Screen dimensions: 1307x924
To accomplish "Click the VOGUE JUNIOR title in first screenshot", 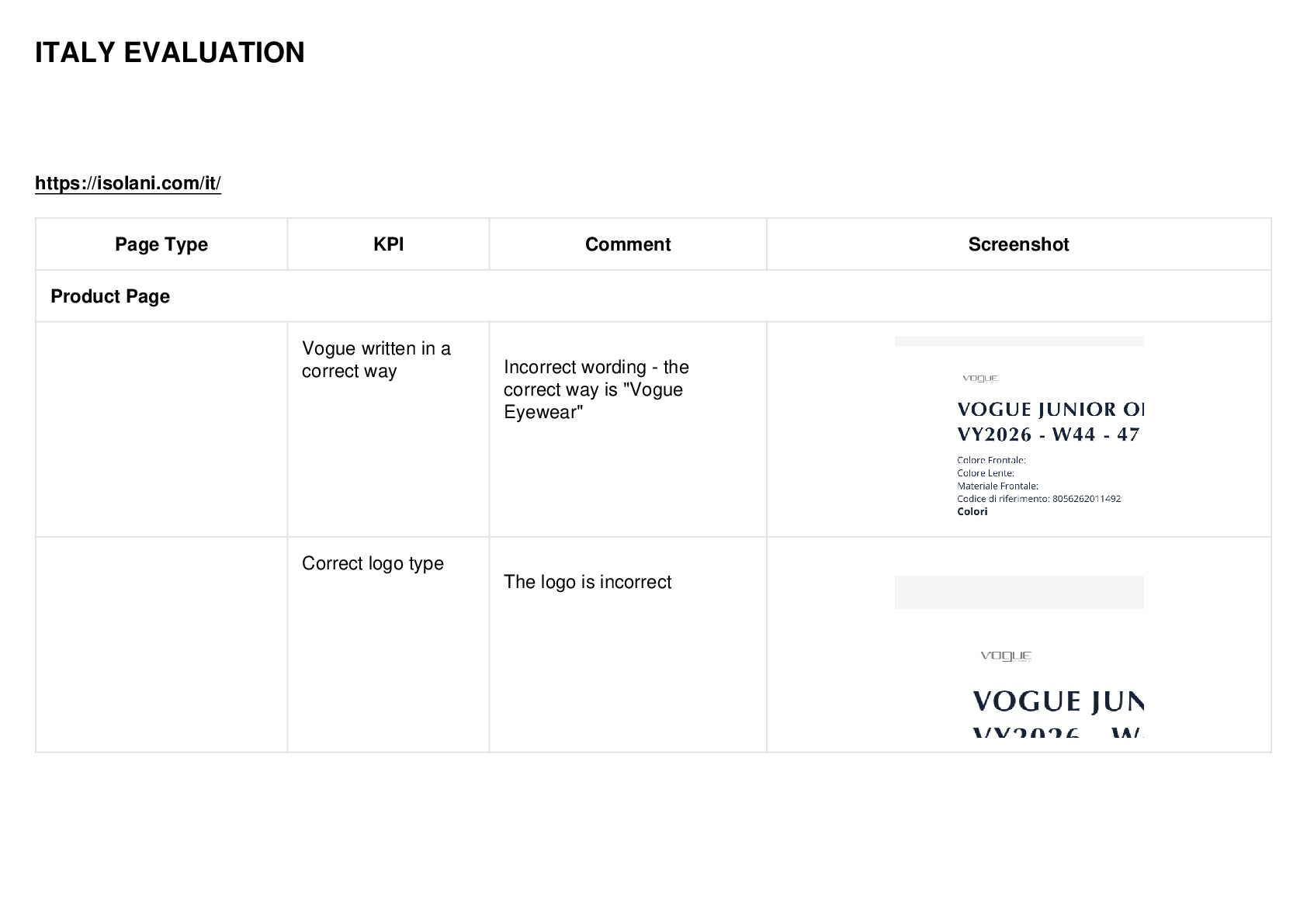I will point(1051,410).
